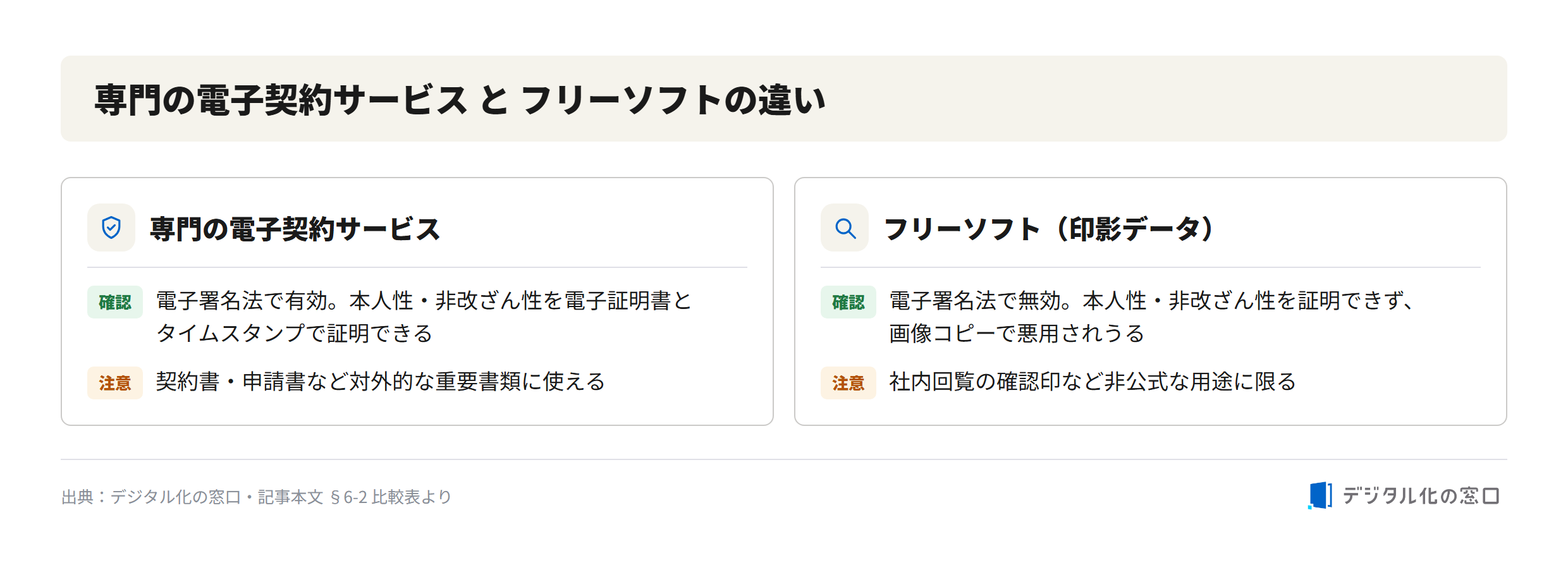Select the green 確認 badge in left card
The height and width of the screenshot is (570, 1568).
pos(115,302)
